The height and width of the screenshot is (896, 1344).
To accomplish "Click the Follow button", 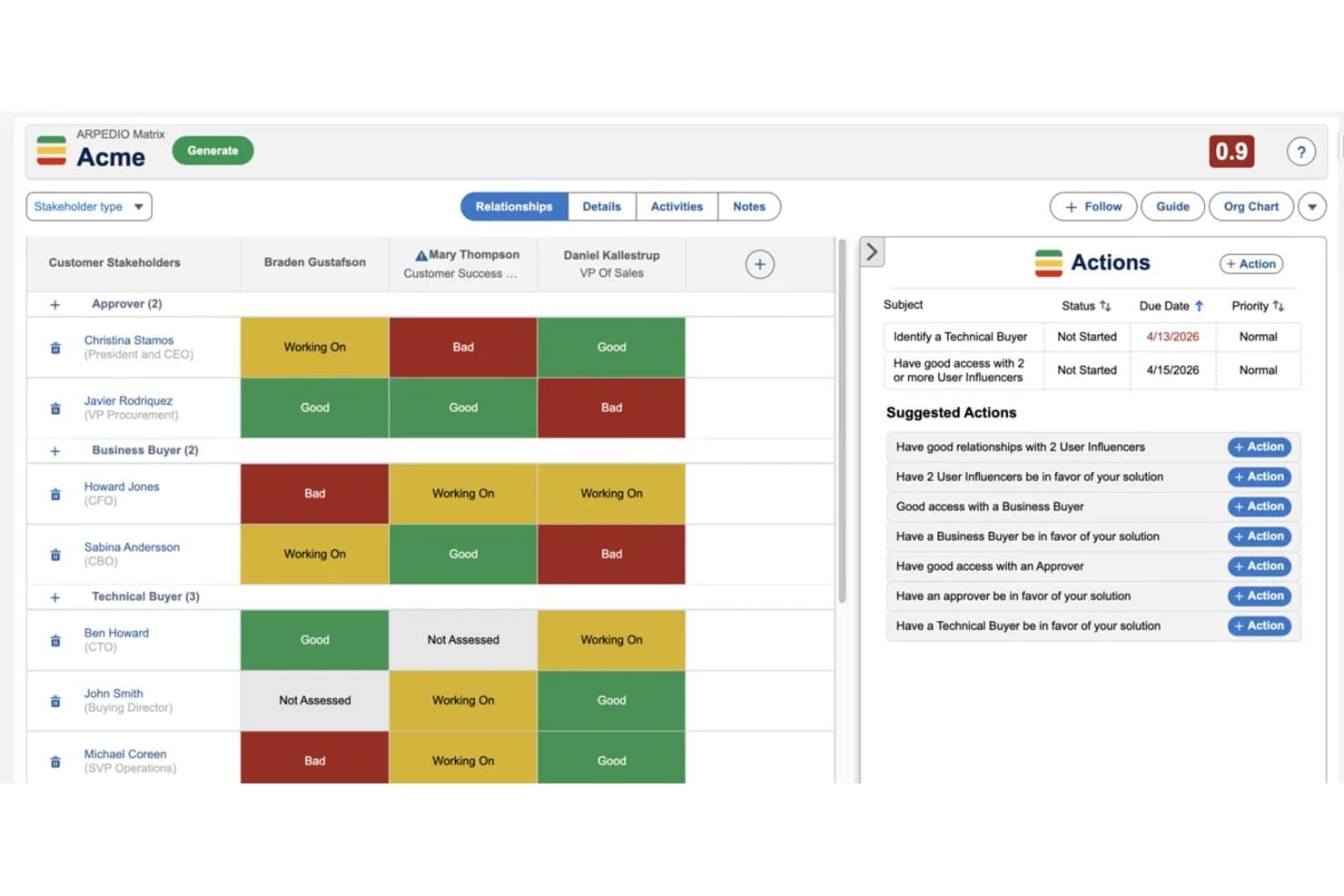I will click(x=1093, y=207).
